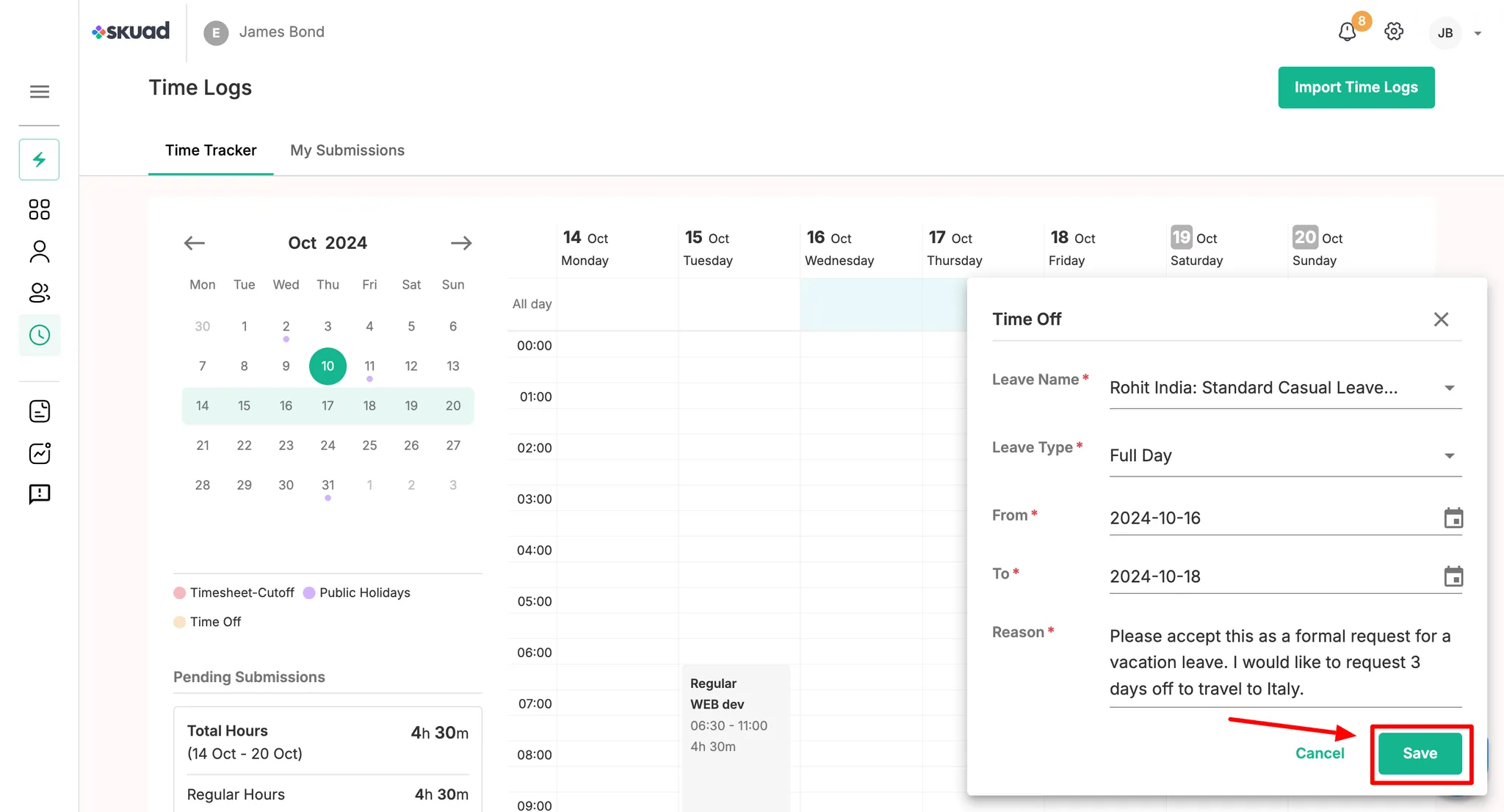The image size is (1504, 812).
Task: Open the team members sidebar icon
Action: [x=40, y=293]
